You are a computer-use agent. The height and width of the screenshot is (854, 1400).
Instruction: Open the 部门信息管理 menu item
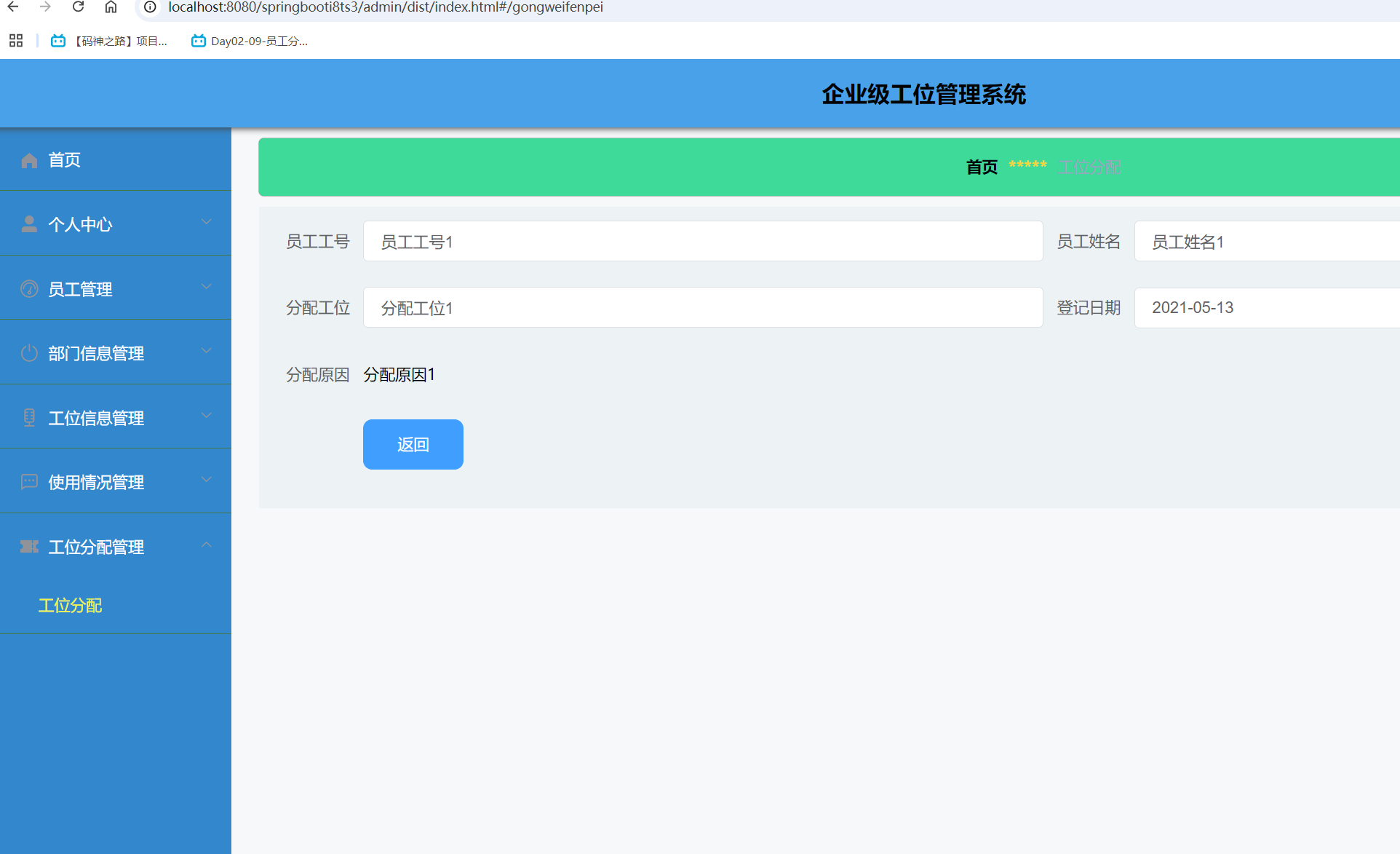[95, 352]
